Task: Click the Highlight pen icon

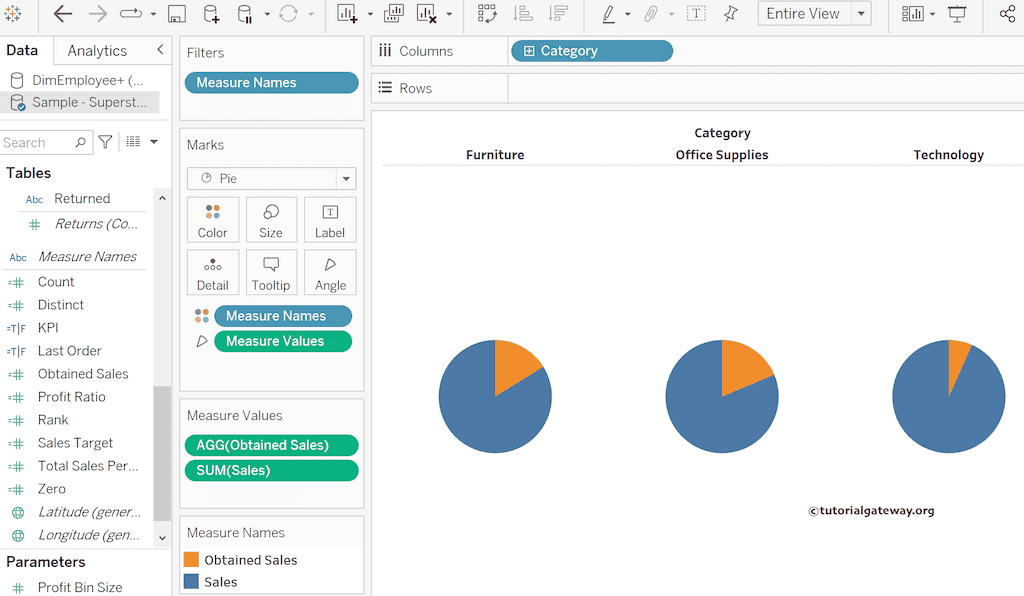Action: [x=609, y=14]
